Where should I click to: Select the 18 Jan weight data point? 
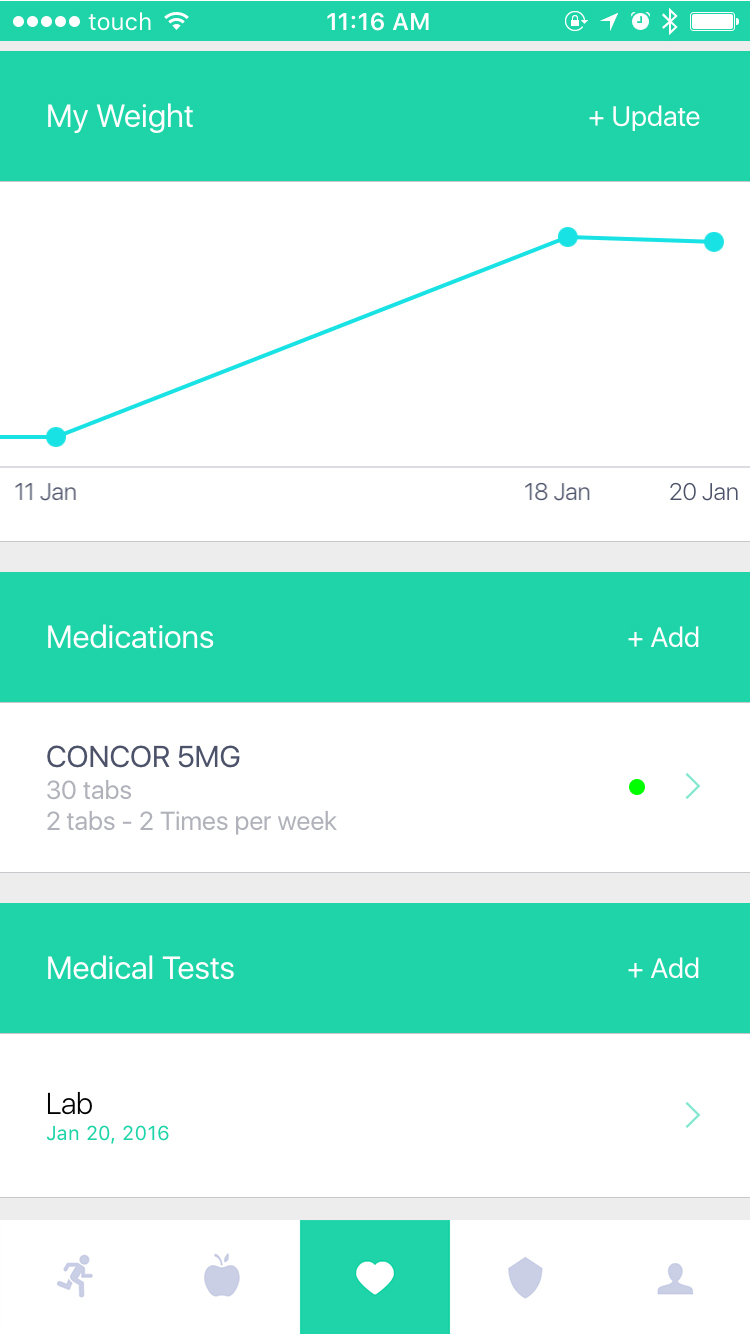pyautogui.click(x=567, y=237)
